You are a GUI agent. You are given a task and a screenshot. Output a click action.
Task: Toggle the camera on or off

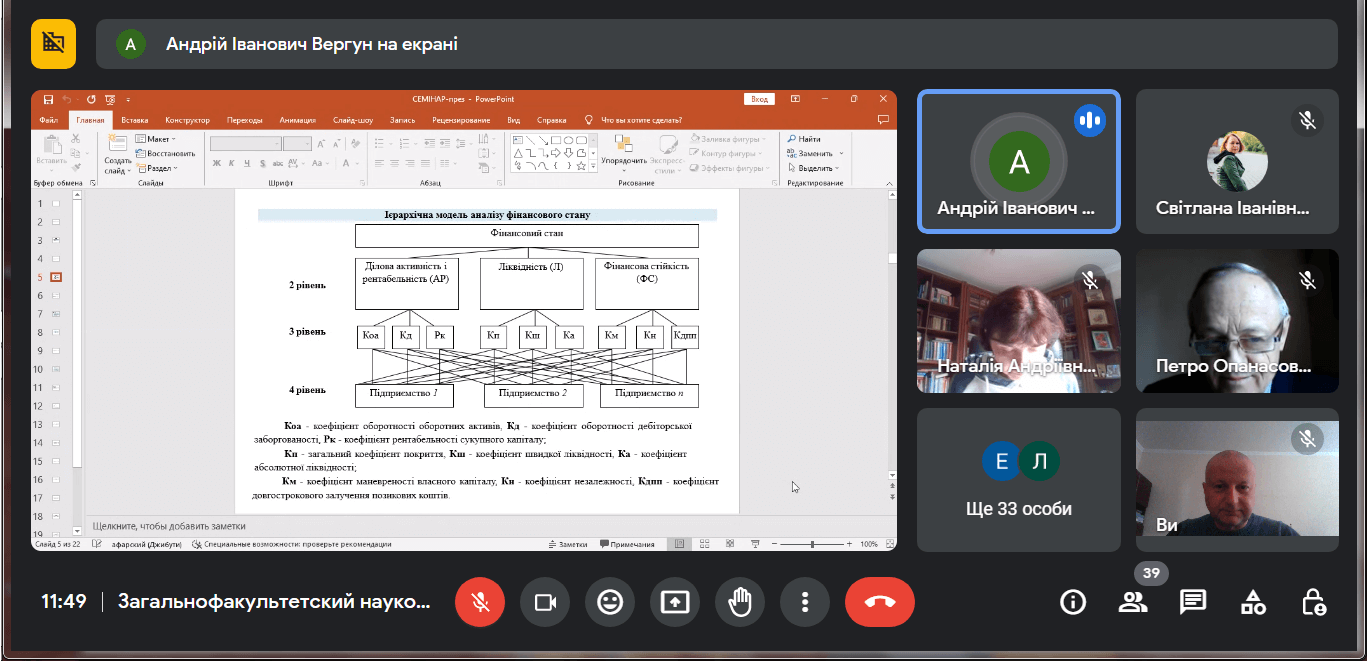pyautogui.click(x=545, y=602)
